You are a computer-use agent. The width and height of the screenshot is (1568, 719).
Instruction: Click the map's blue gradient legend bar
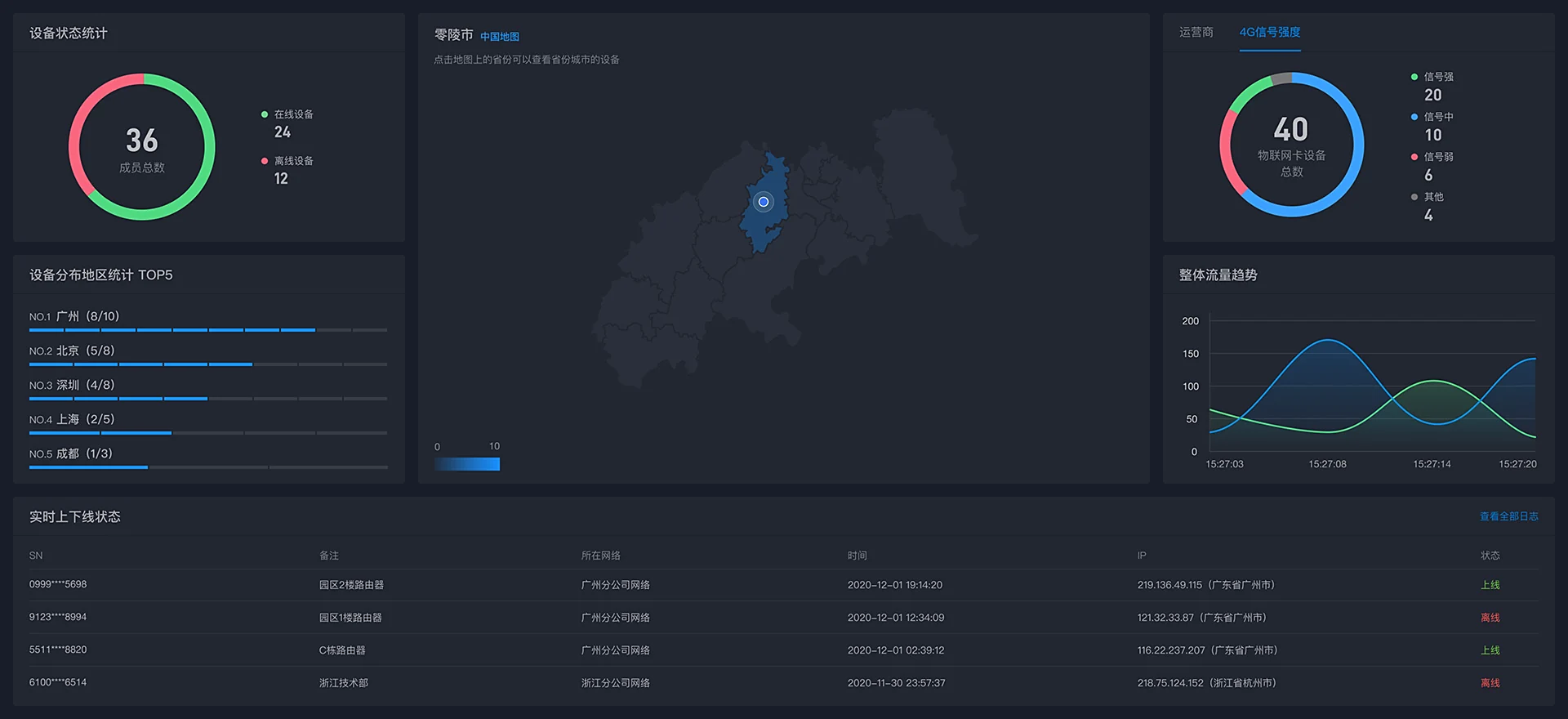click(467, 464)
